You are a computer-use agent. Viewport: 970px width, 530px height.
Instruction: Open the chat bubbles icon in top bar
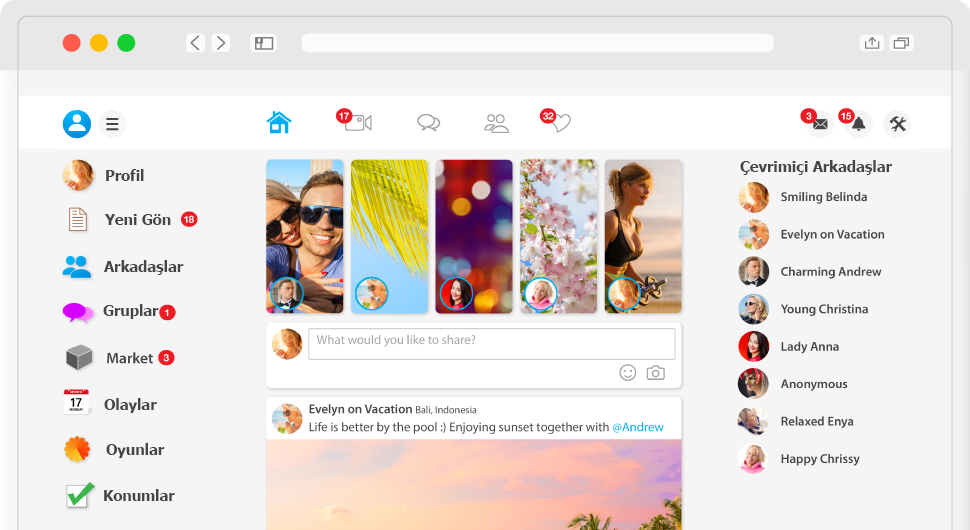coord(428,123)
